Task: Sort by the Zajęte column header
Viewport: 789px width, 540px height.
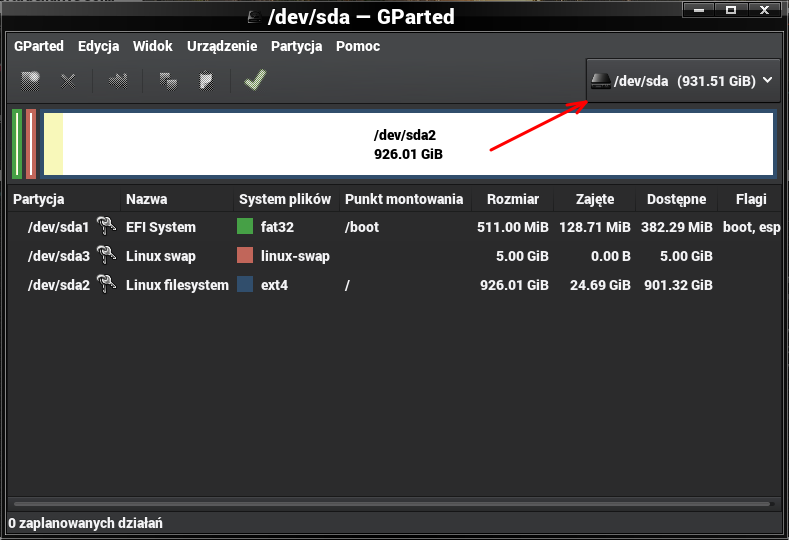Action: (x=594, y=199)
